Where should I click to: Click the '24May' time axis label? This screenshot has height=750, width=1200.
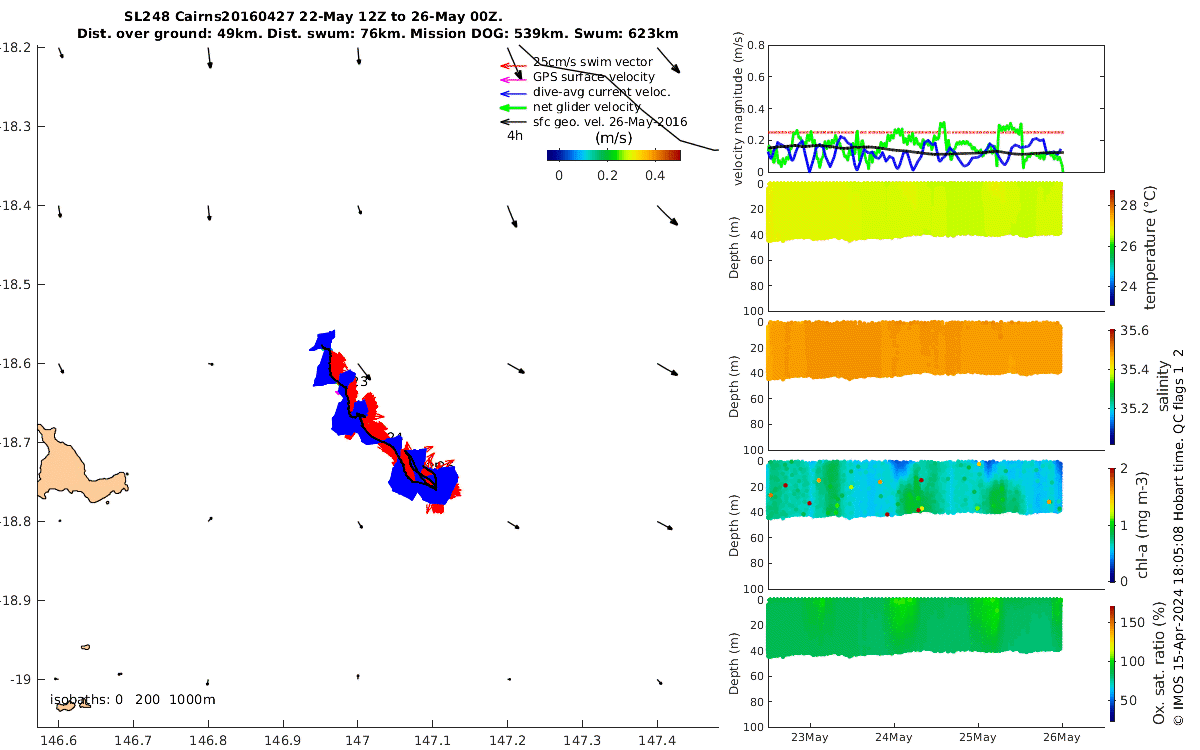(x=893, y=738)
